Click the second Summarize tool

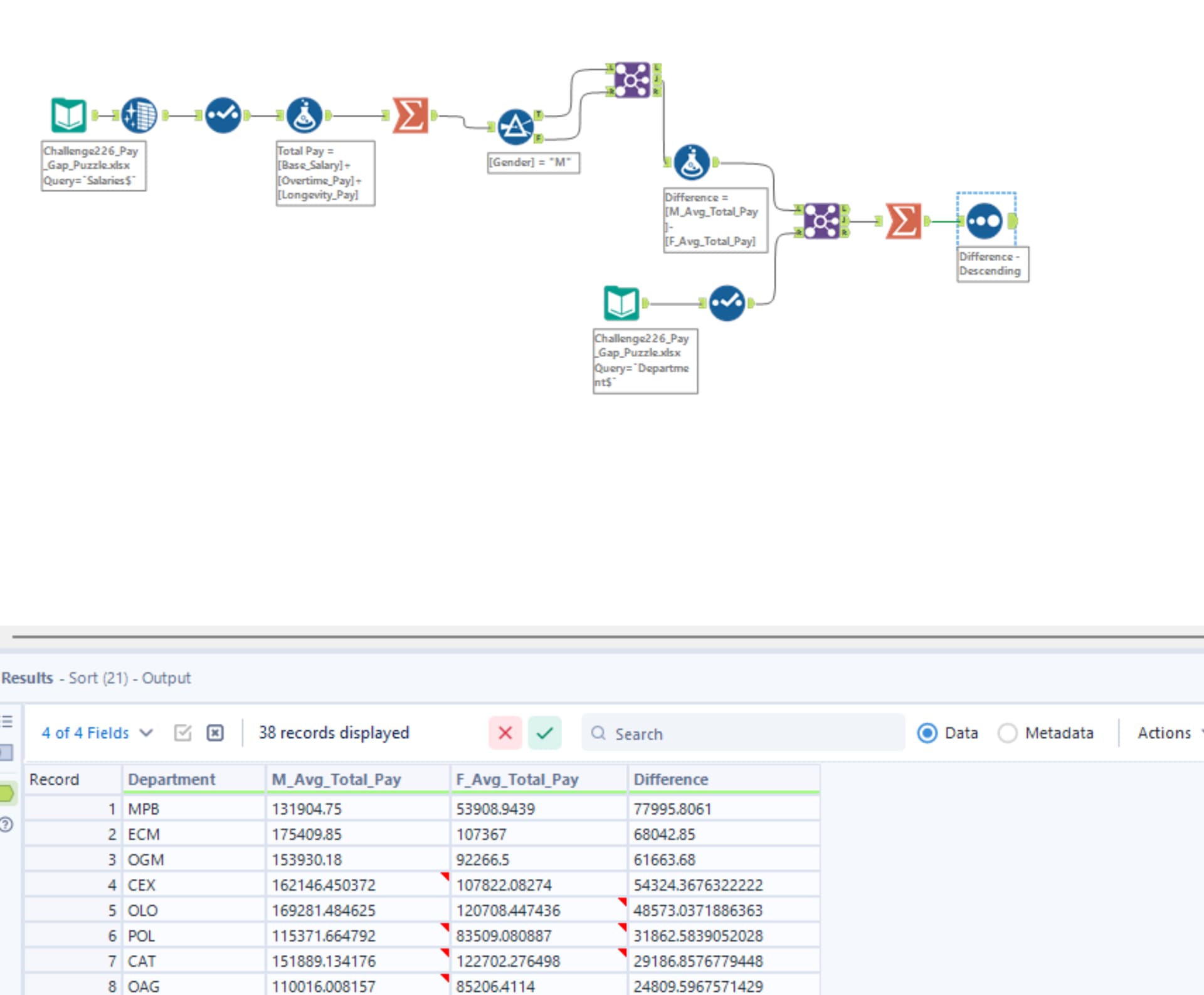click(x=903, y=221)
